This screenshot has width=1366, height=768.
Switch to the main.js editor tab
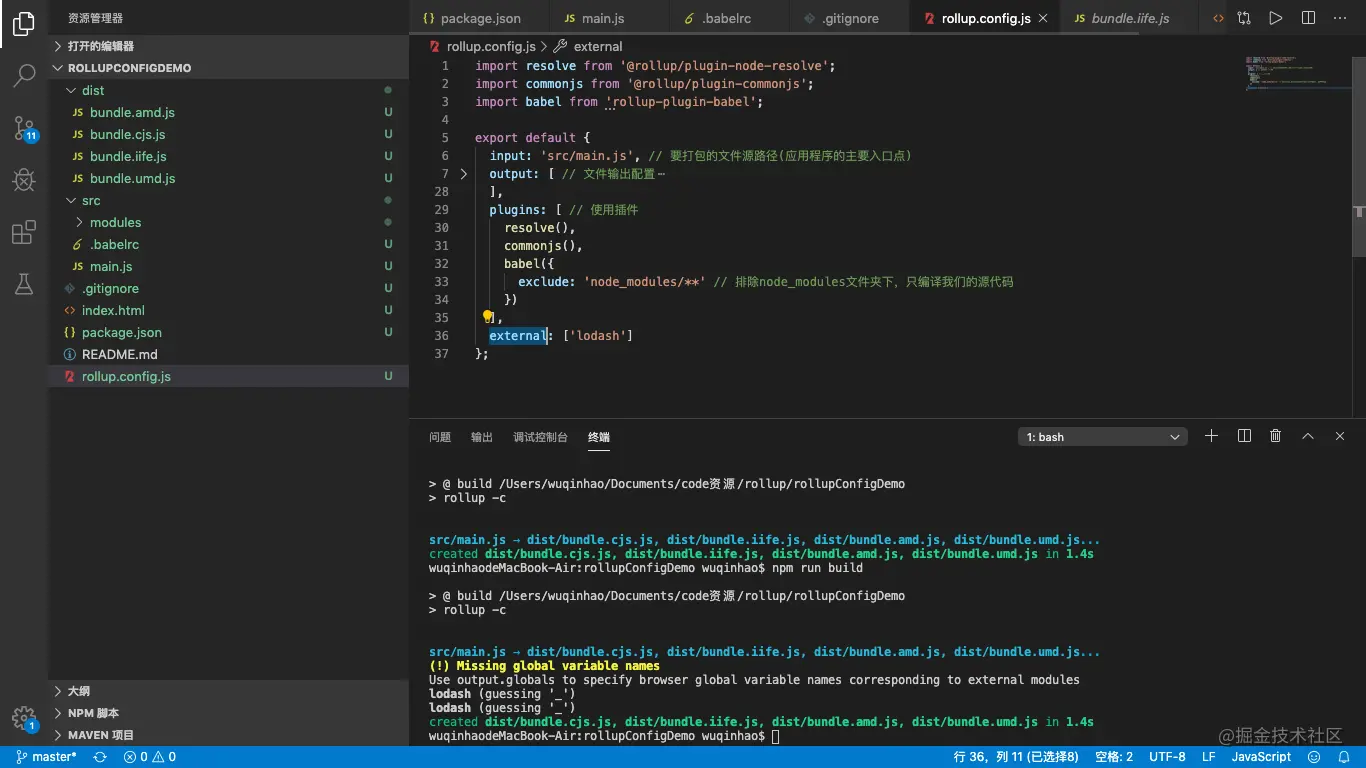[x=608, y=18]
